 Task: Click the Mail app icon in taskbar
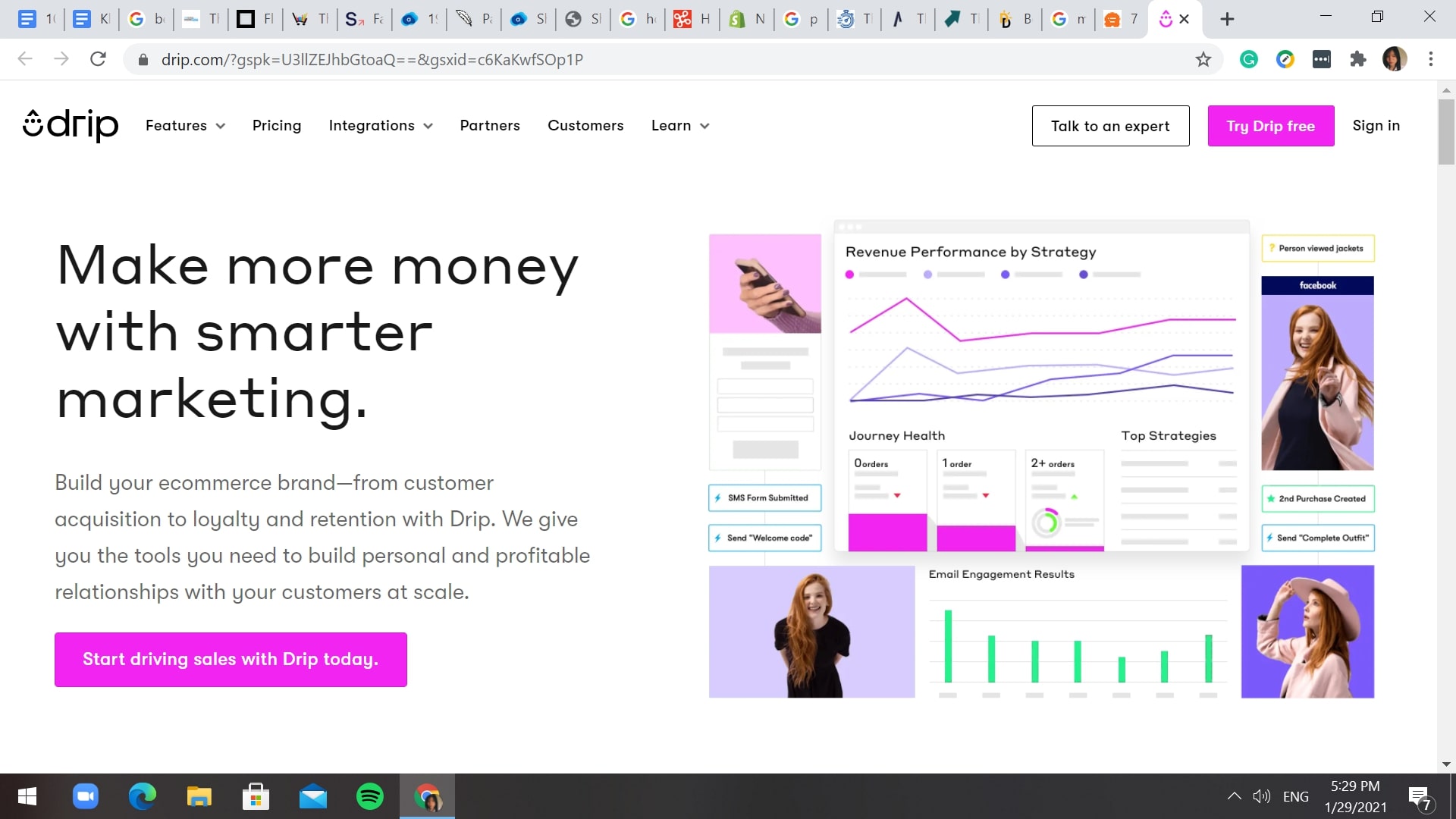pos(315,796)
